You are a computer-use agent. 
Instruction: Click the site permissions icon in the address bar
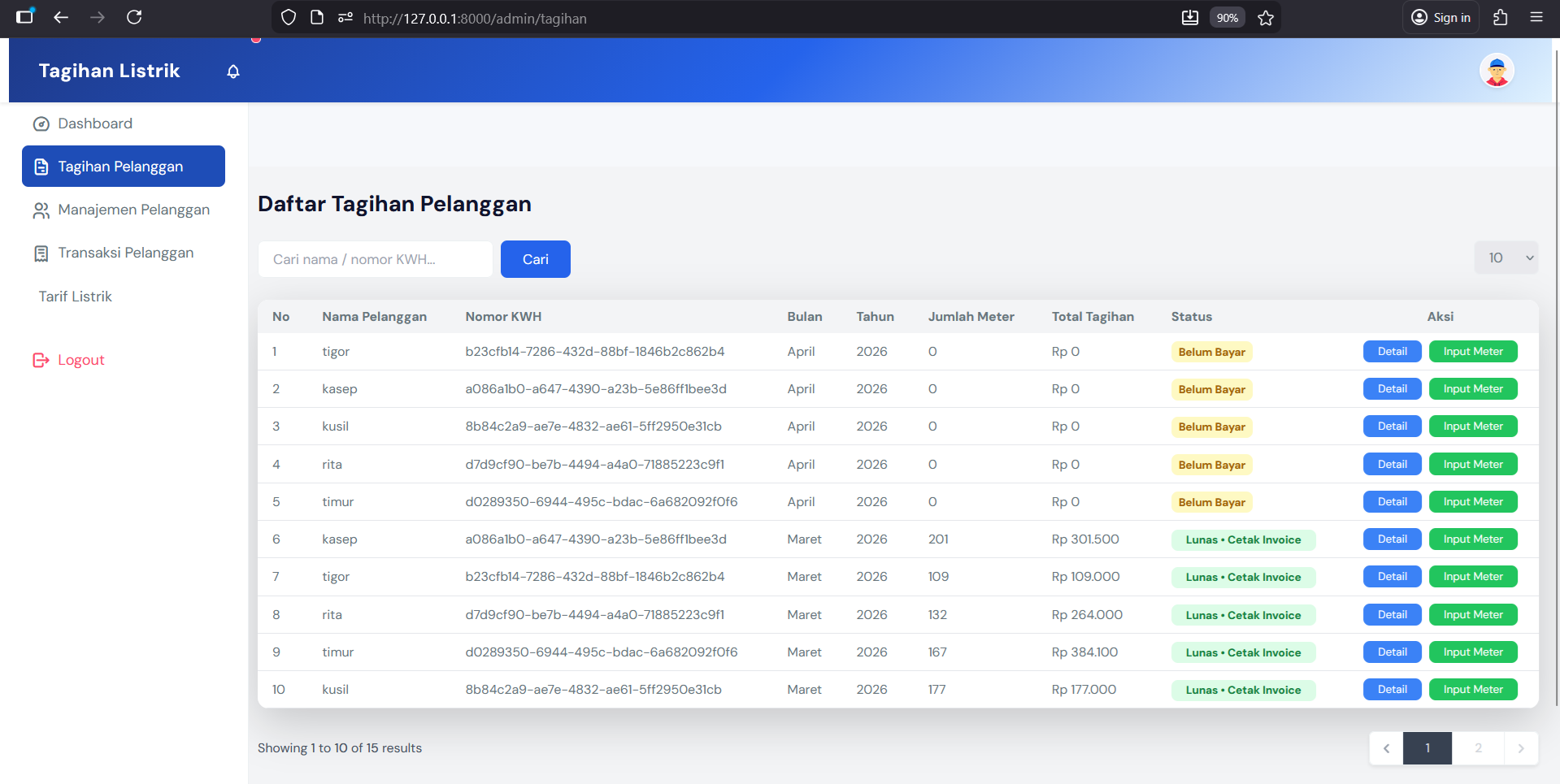pos(345,17)
